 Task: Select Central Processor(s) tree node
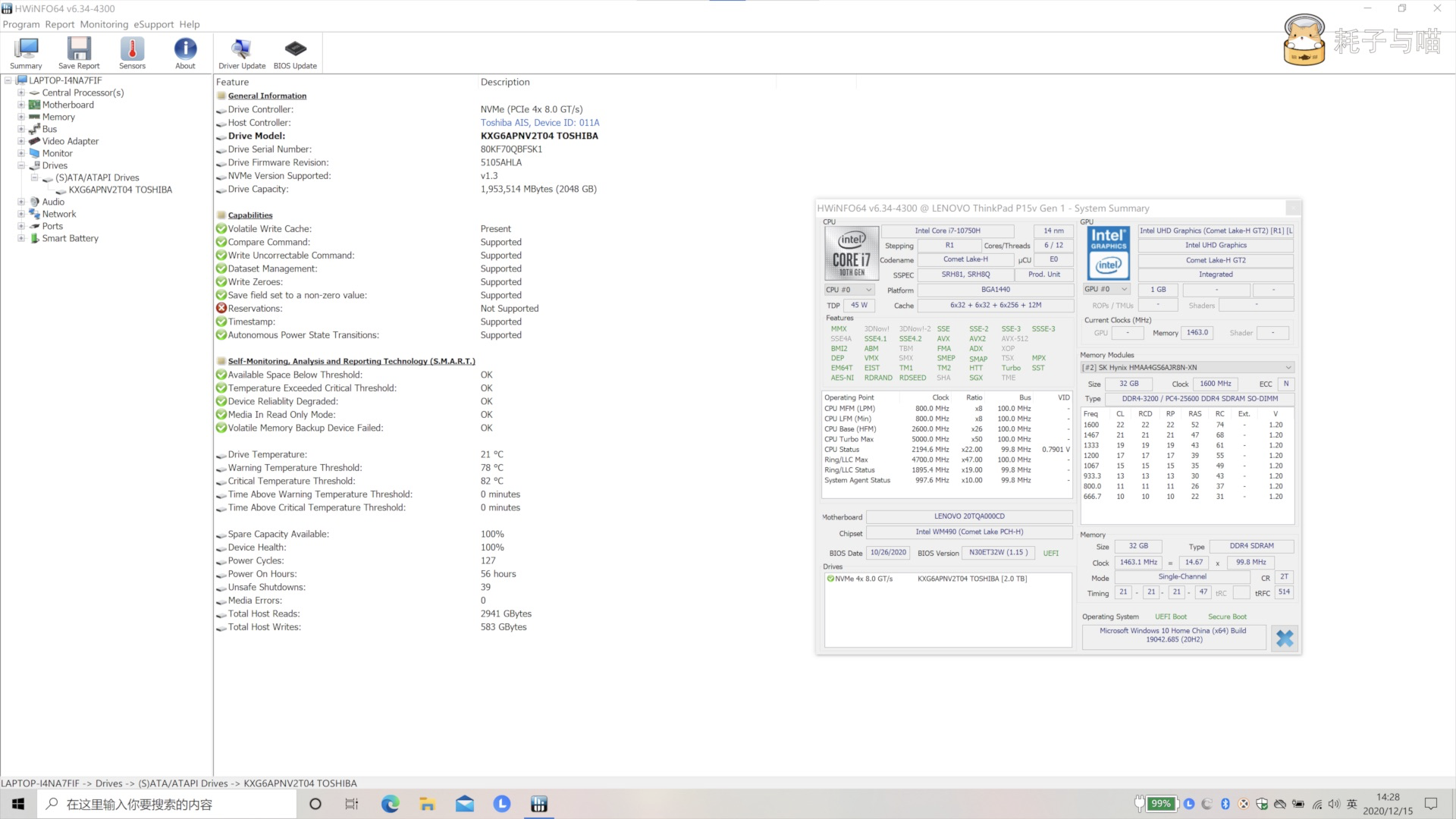pos(83,93)
